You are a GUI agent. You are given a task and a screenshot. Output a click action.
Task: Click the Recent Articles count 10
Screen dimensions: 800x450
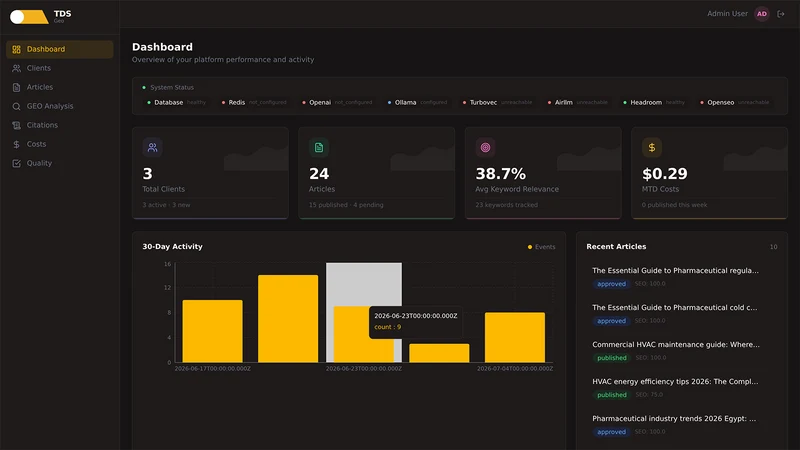[773, 247]
